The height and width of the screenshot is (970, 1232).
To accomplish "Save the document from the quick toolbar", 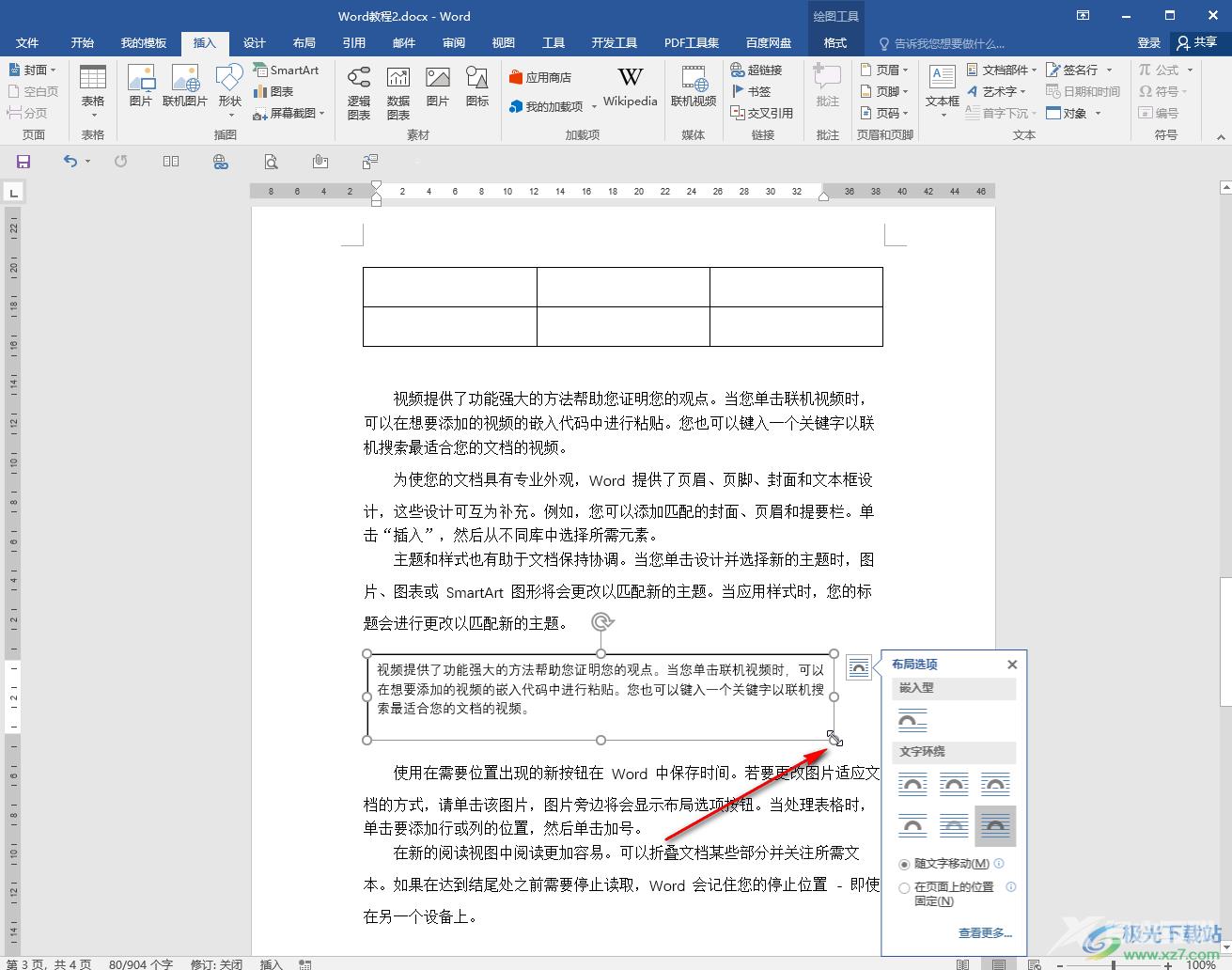I will (x=23, y=162).
